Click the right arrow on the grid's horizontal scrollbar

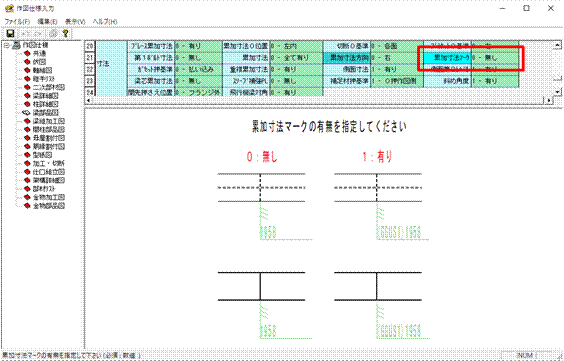[x=549, y=101]
